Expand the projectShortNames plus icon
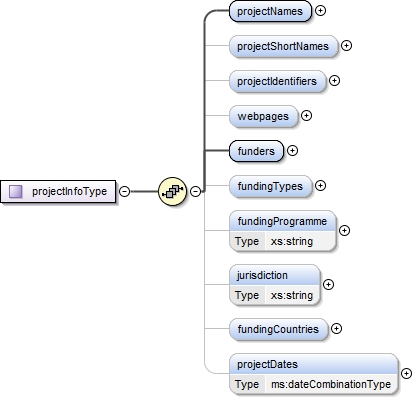 [x=347, y=46]
